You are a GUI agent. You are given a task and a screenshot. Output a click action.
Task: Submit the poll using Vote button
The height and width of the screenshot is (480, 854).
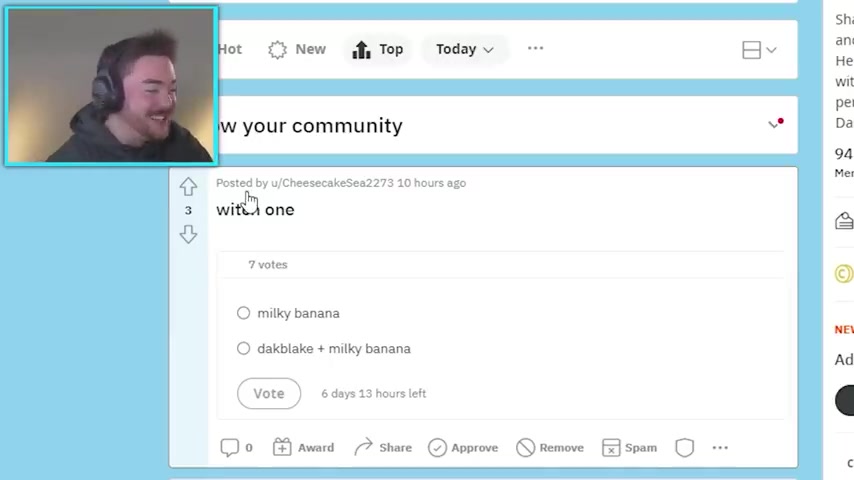(269, 393)
